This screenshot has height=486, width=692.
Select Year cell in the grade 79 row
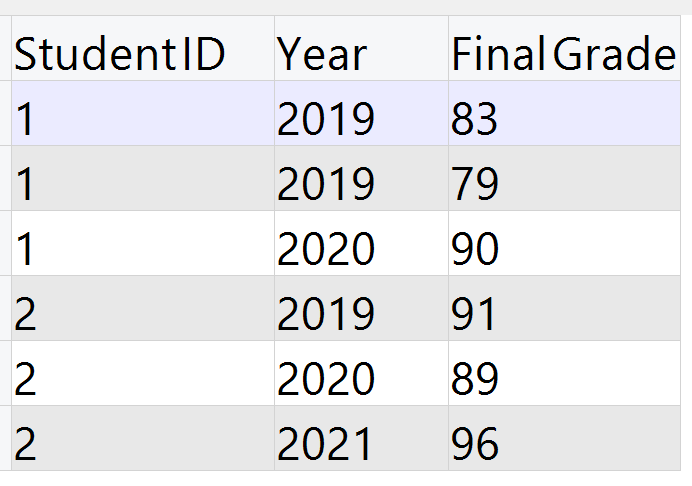pos(326,185)
